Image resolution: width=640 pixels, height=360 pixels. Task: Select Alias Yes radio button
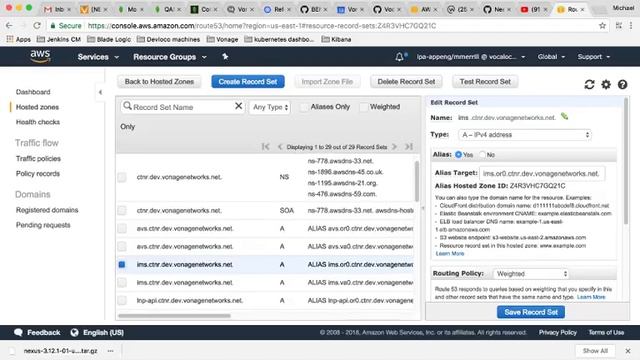458,155
